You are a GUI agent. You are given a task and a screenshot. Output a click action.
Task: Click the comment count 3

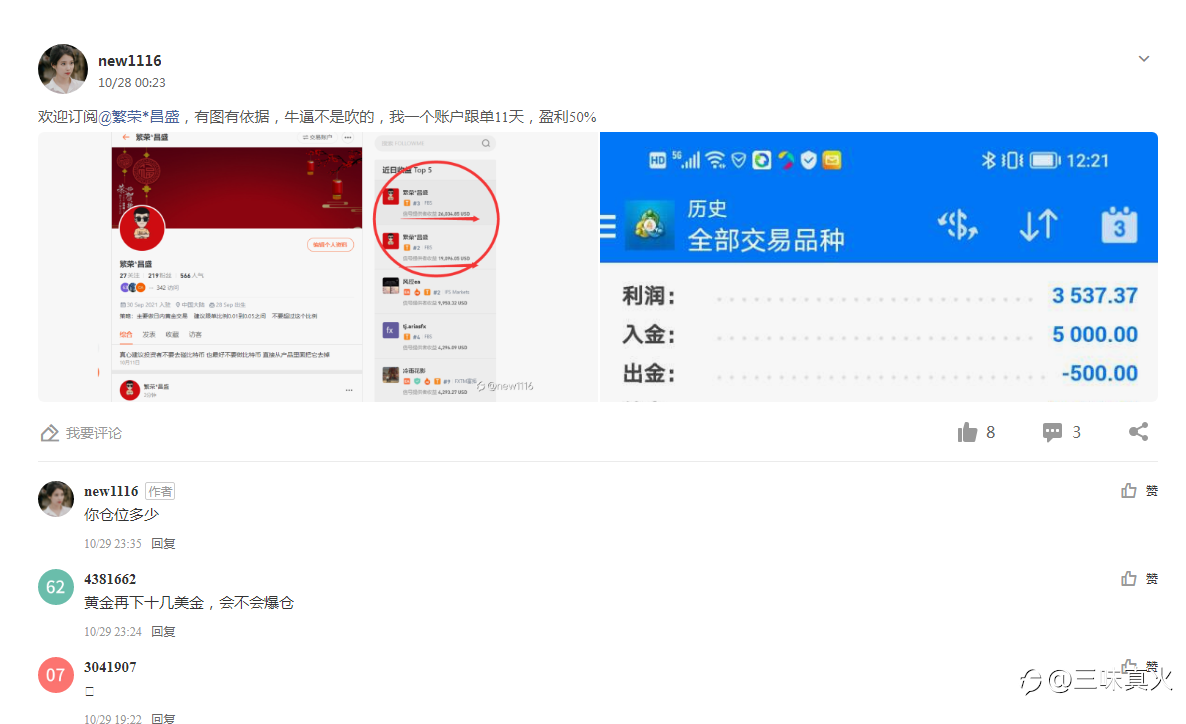point(1076,432)
